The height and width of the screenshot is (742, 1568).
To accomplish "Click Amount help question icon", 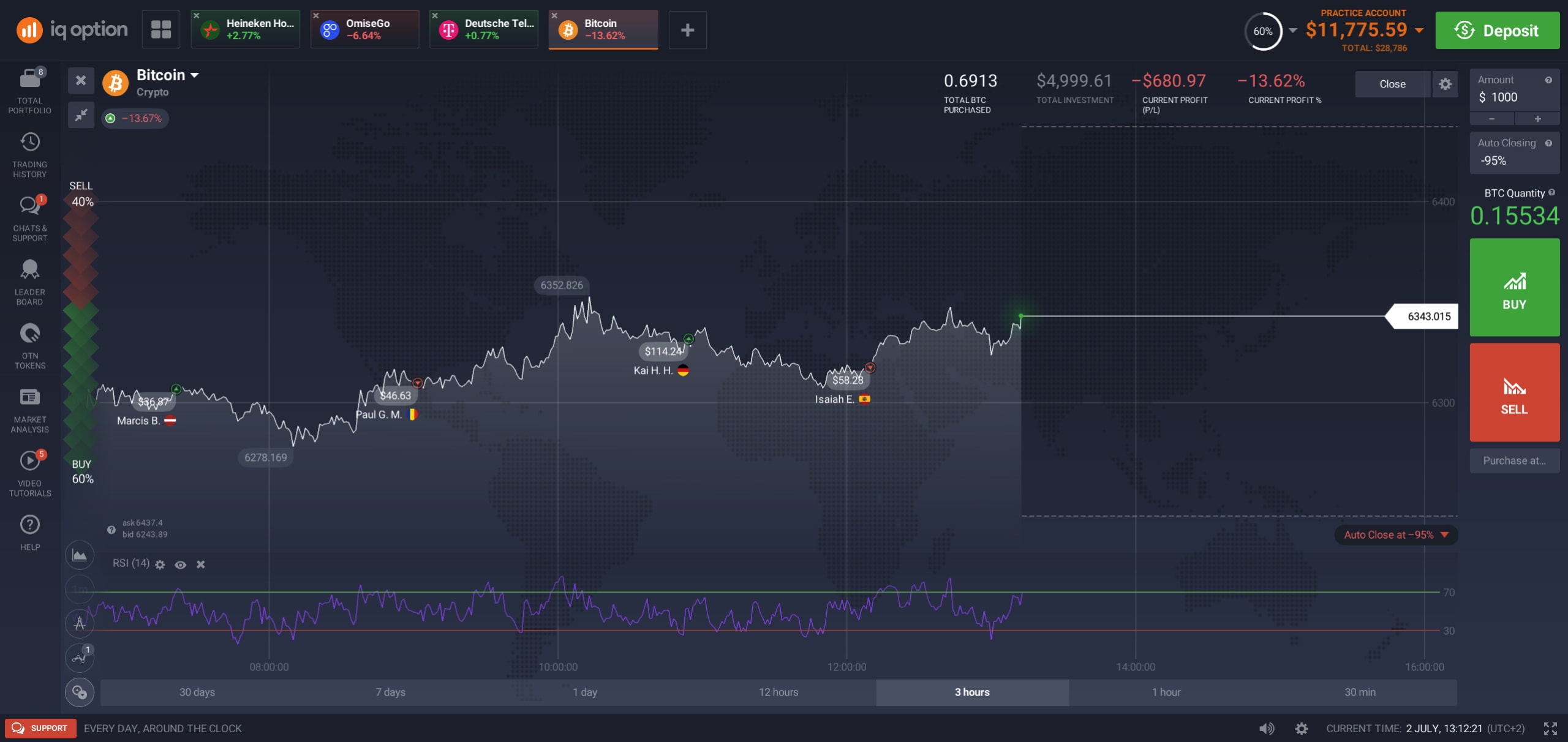I will click(1548, 80).
